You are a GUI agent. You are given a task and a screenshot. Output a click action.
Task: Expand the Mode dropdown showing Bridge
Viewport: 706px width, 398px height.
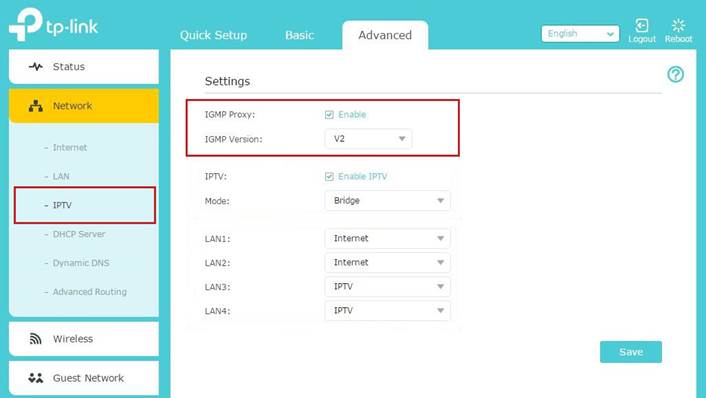(x=387, y=200)
